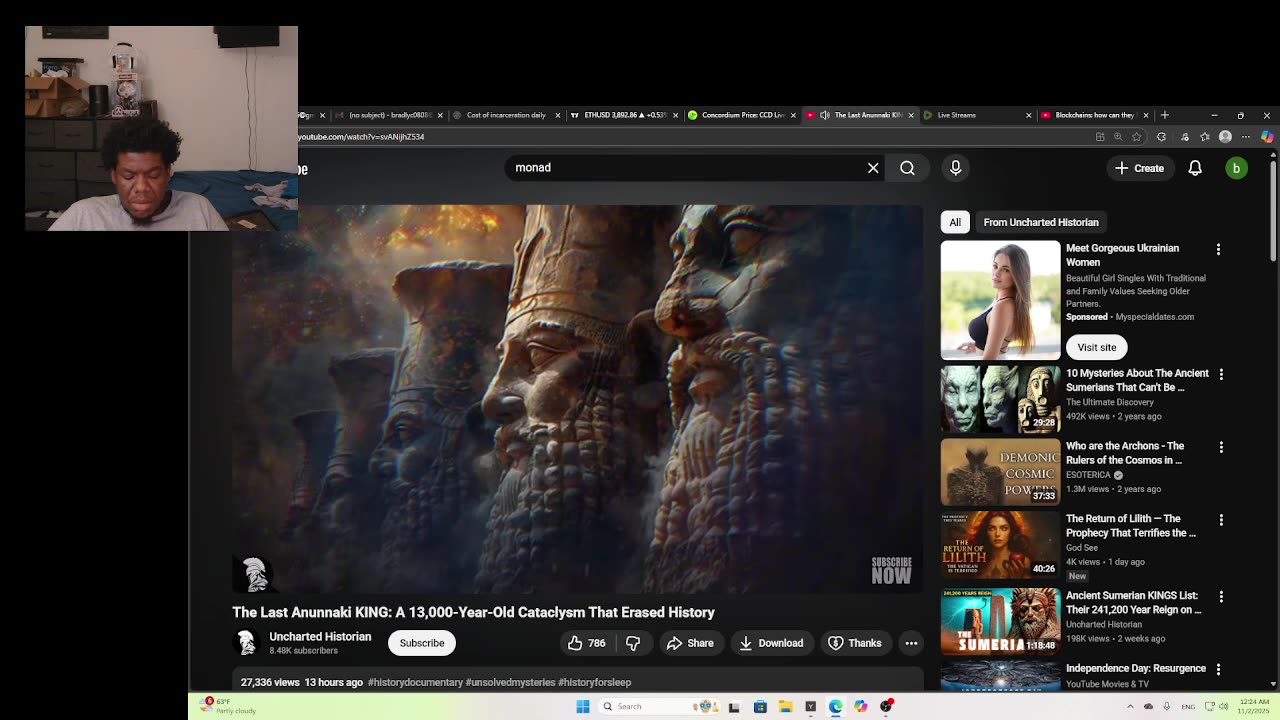Show hidden system tray icons
Viewport: 1280px width, 720px height.
[x=1130, y=707]
